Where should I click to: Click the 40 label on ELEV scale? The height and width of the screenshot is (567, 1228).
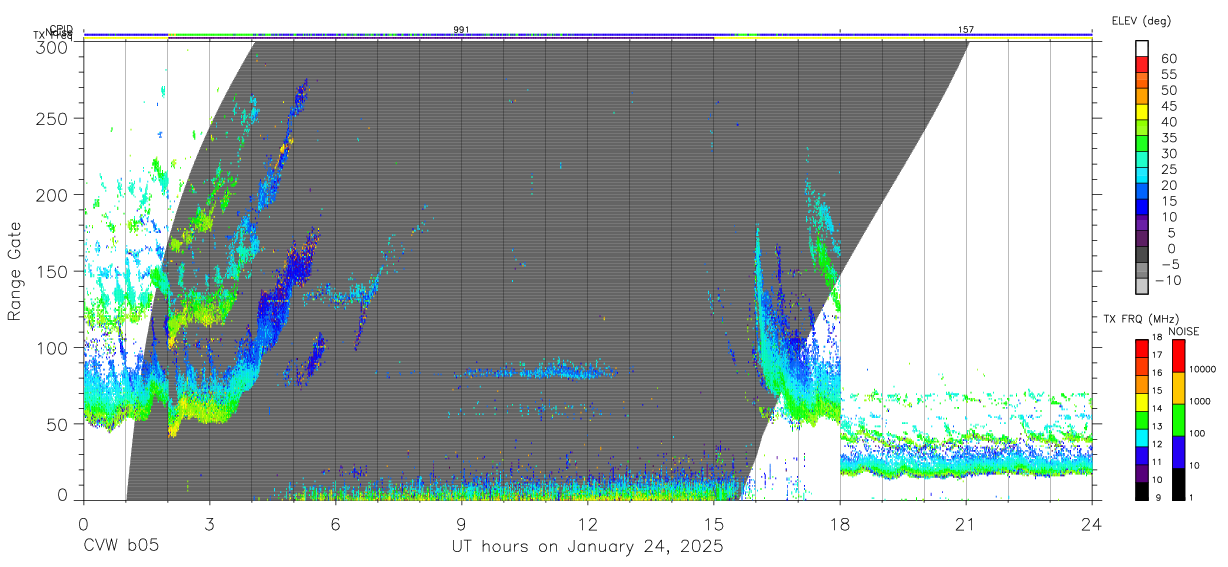click(1168, 122)
